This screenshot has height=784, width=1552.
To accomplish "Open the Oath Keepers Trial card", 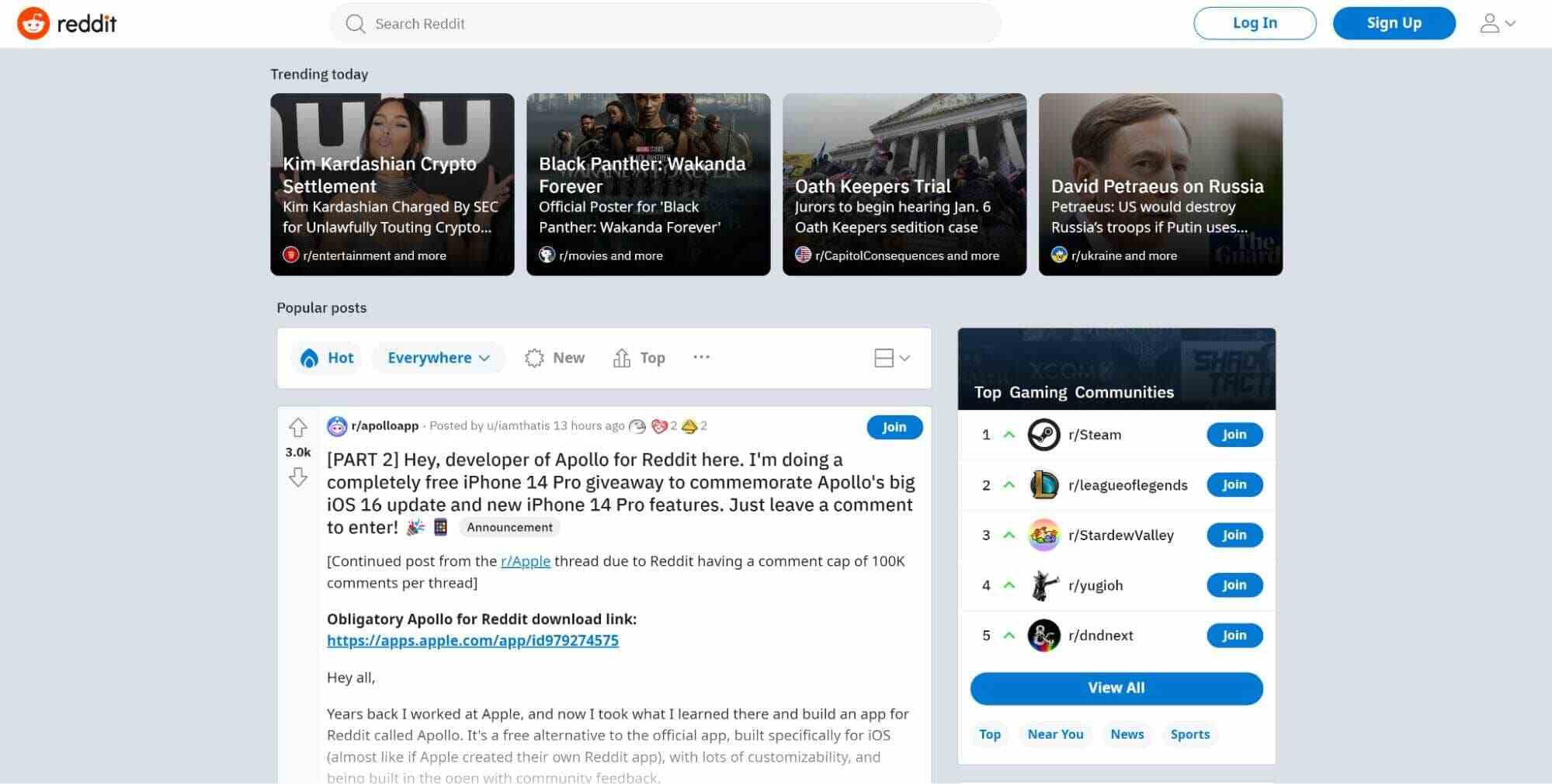I will pyautogui.click(x=904, y=184).
